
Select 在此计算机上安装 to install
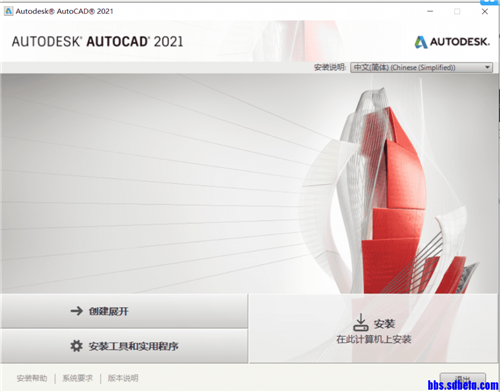pyautogui.click(x=374, y=328)
